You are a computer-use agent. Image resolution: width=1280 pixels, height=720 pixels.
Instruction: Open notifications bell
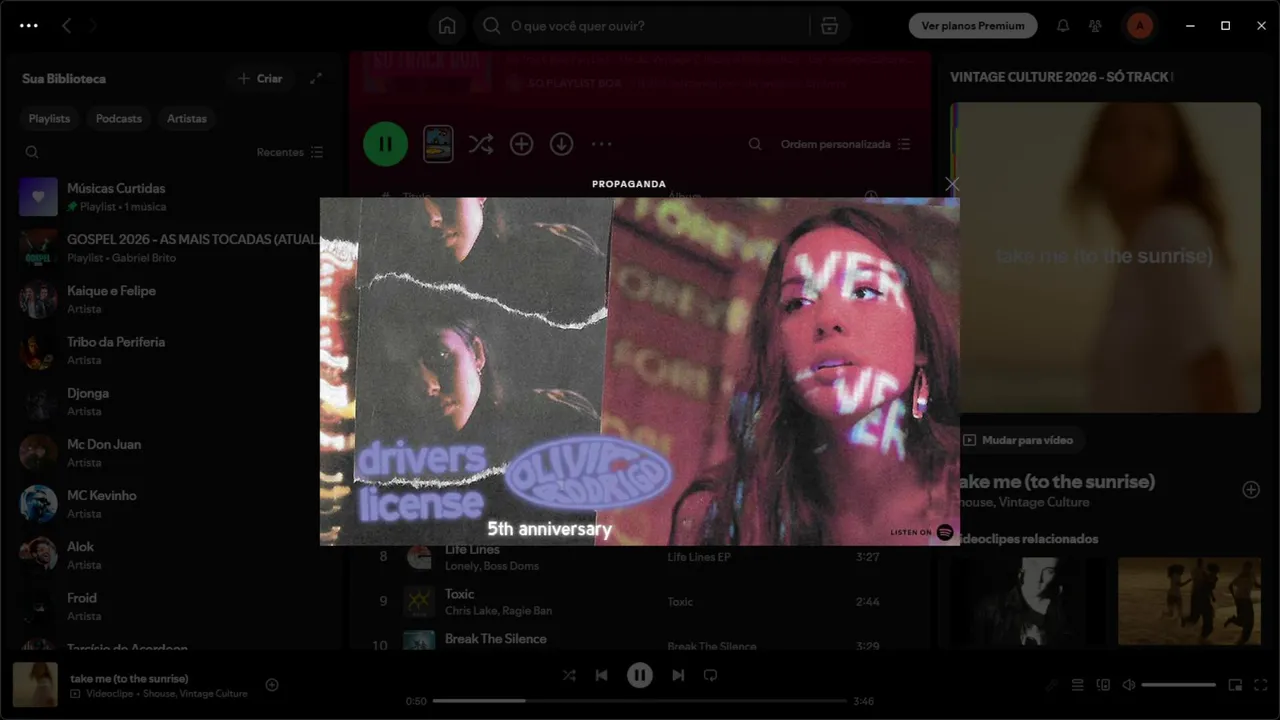tap(1063, 26)
